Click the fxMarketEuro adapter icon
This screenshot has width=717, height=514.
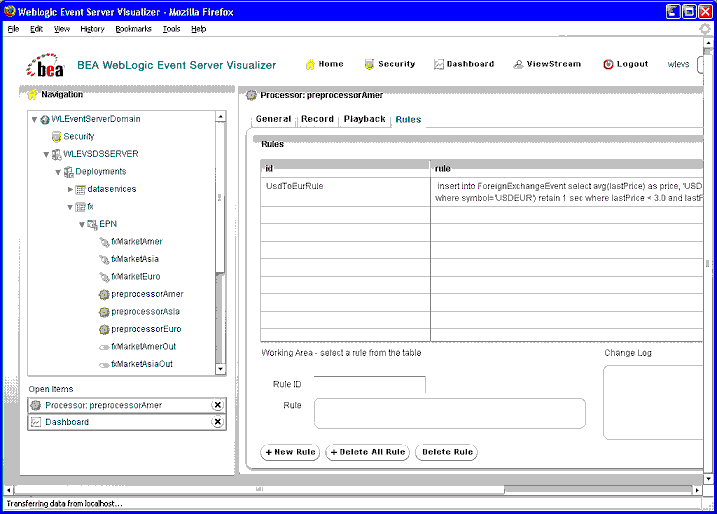pos(104,277)
